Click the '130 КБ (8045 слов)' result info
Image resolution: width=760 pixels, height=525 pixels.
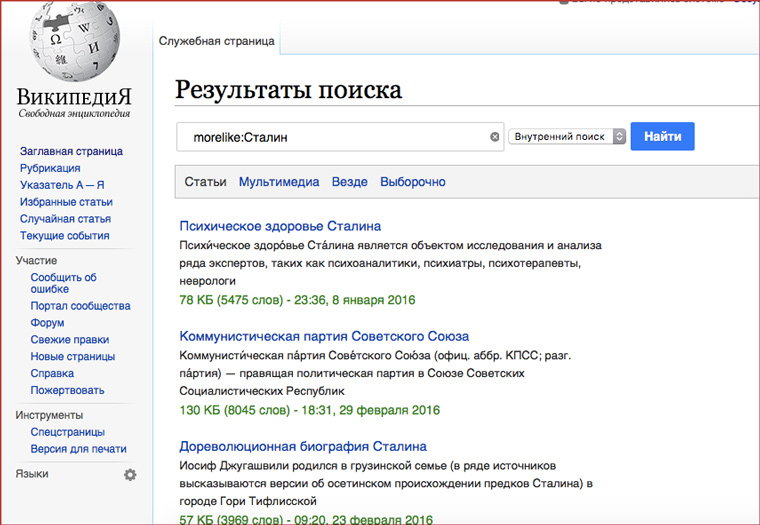click(234, 410)
